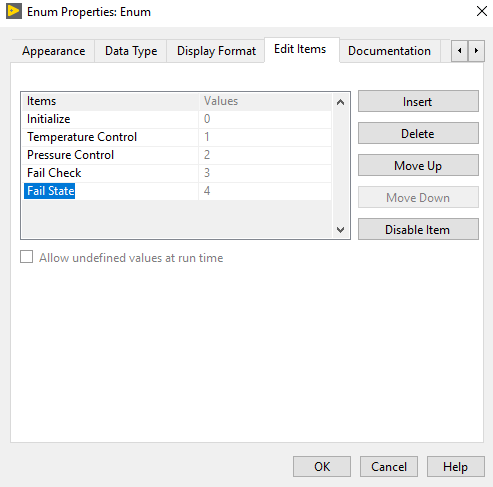Click the tab scroll left arrow
The image size is (493, 487).
460,51
